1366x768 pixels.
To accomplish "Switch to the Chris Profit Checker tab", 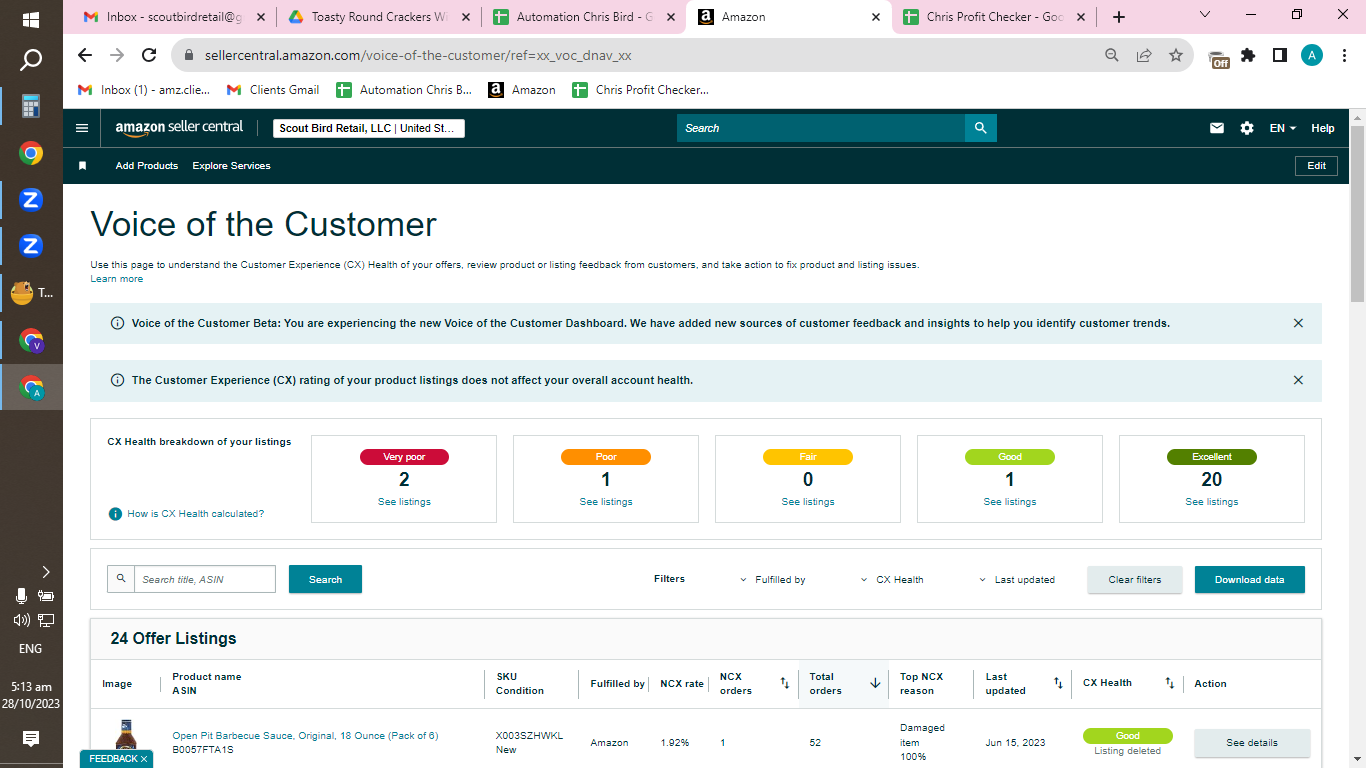I will pos(993,17).
